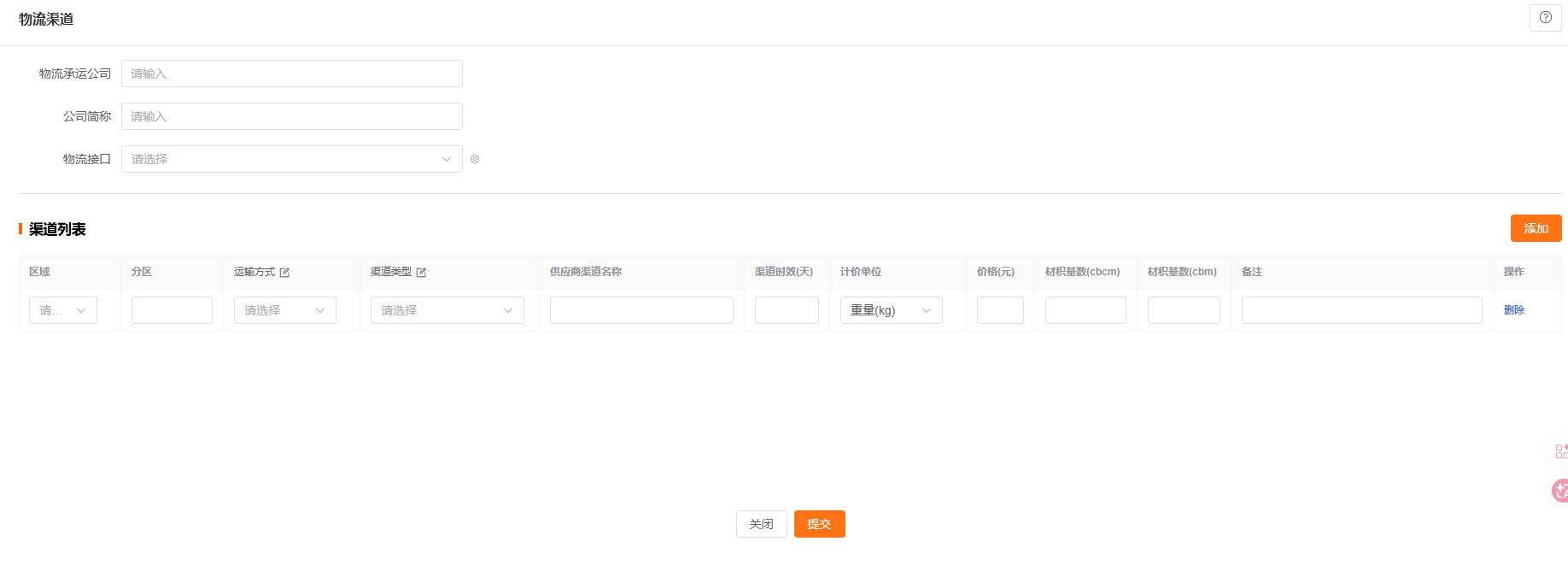Click the 供应商渠道名称 input in the row
The height and width of the screenshot is (565, 1568).
[641, 310]
